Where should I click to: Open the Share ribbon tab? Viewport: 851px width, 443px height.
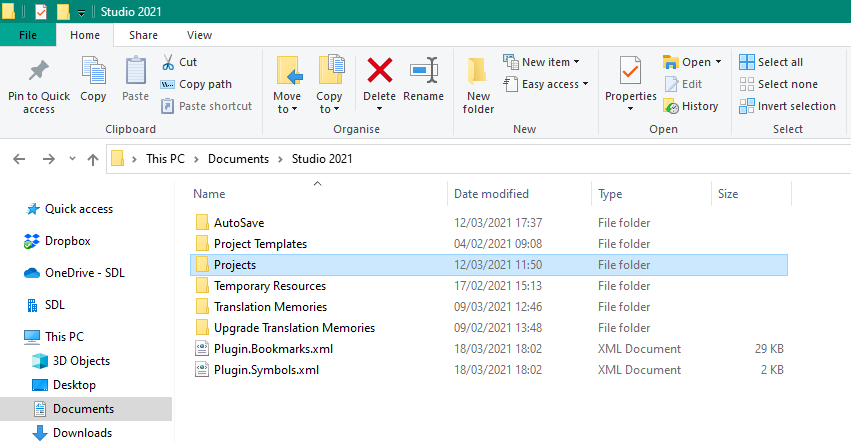[x=143, y=35]
